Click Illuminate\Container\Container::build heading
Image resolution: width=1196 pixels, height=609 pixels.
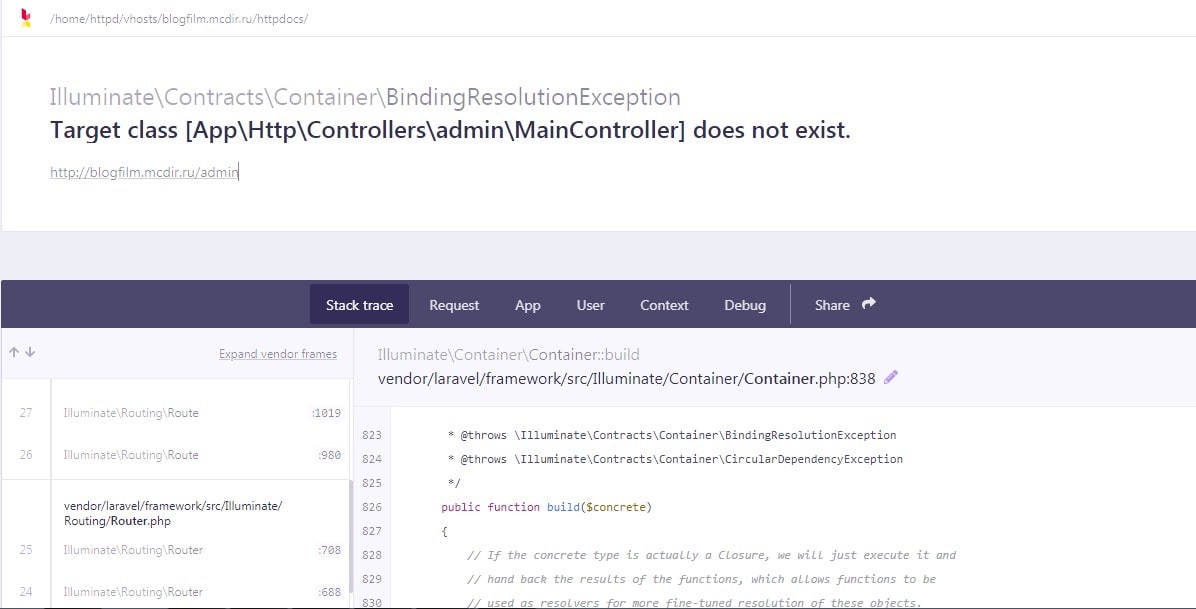coord(508,354)
